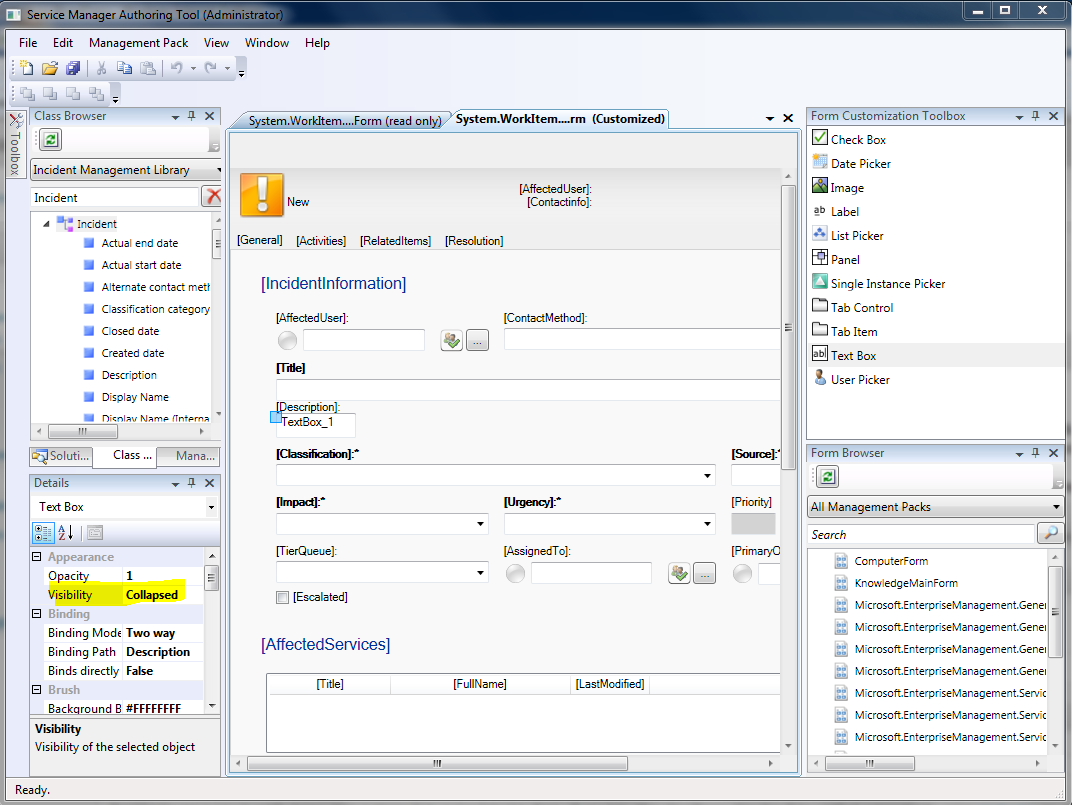
Task: Toggle the Escalated checkbox
Action: (x=282, y=597)
